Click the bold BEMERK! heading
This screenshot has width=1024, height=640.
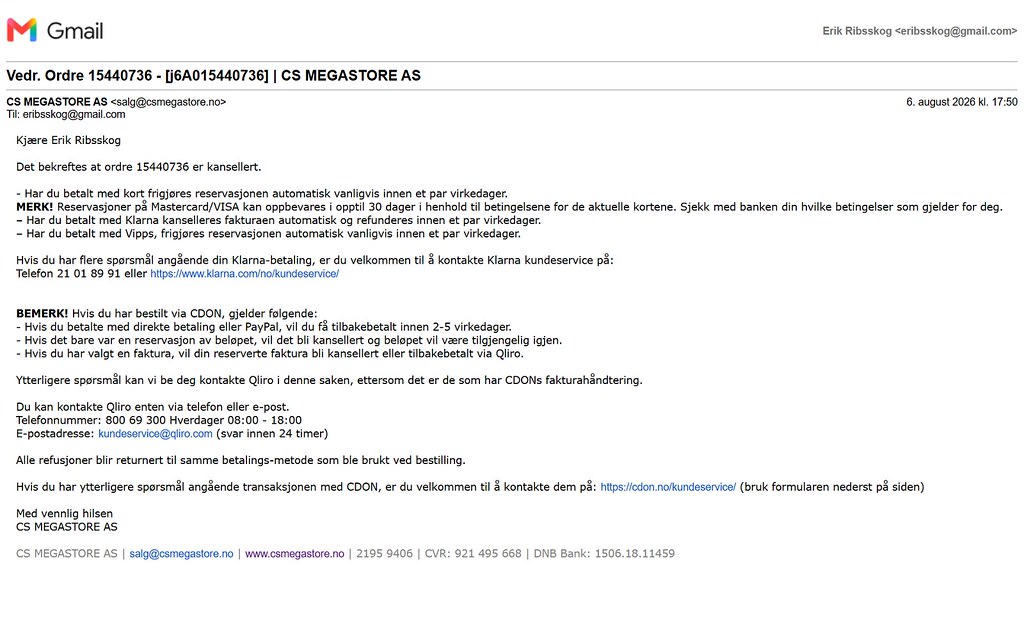pos(42,313)
